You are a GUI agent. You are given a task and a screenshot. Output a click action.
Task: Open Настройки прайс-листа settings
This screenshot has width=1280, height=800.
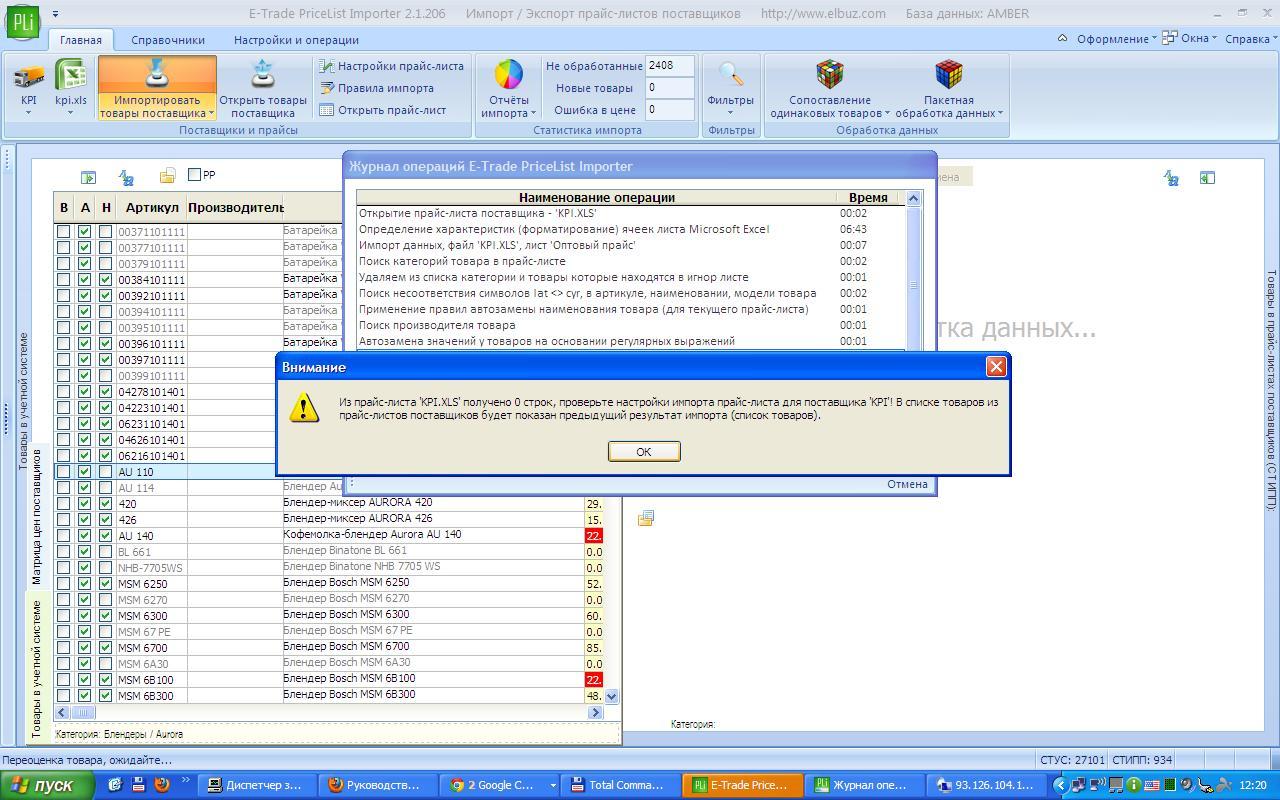tap(391, 66)
